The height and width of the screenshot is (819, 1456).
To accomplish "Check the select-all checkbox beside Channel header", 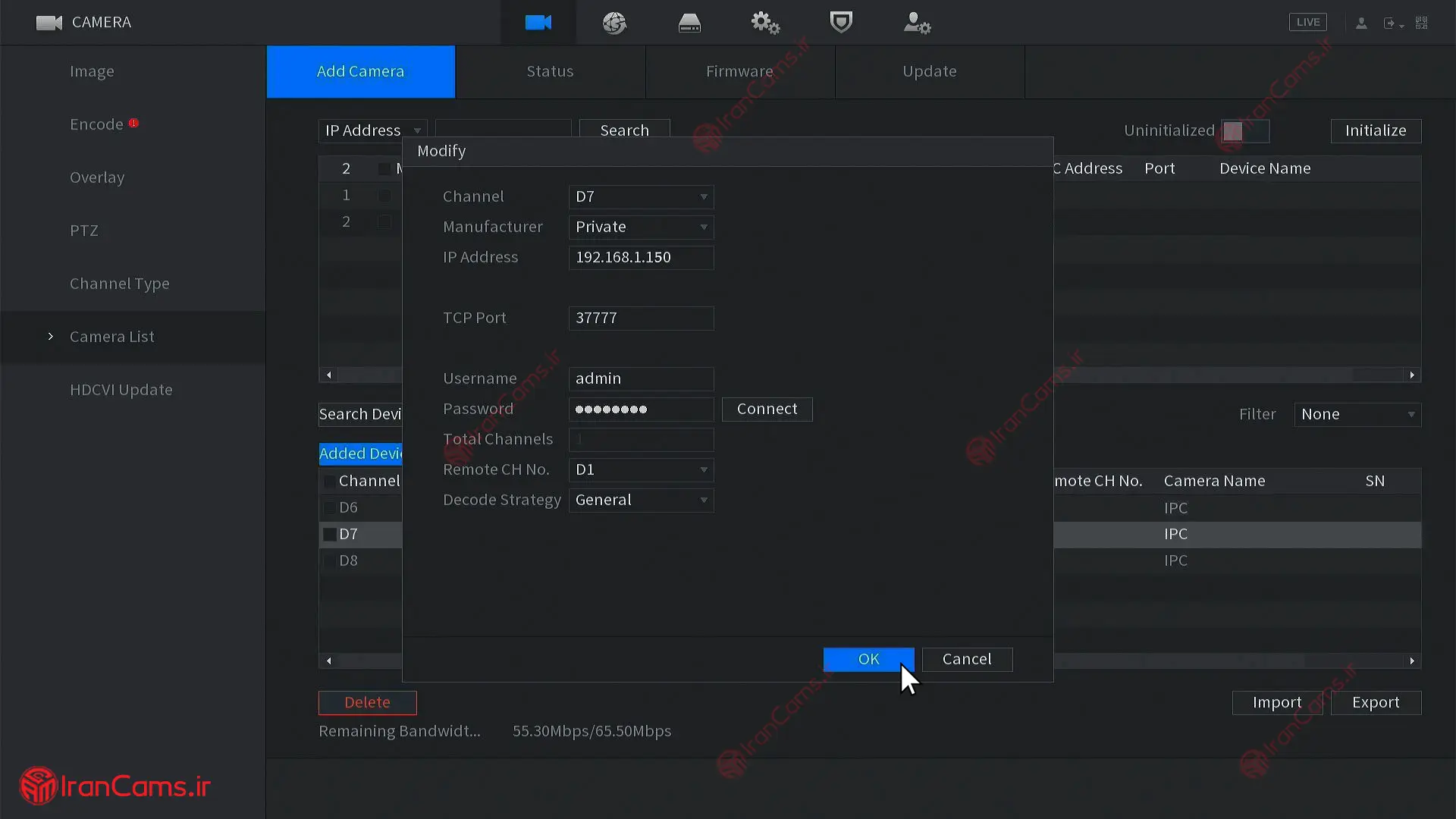I will [x=329, y=482].
